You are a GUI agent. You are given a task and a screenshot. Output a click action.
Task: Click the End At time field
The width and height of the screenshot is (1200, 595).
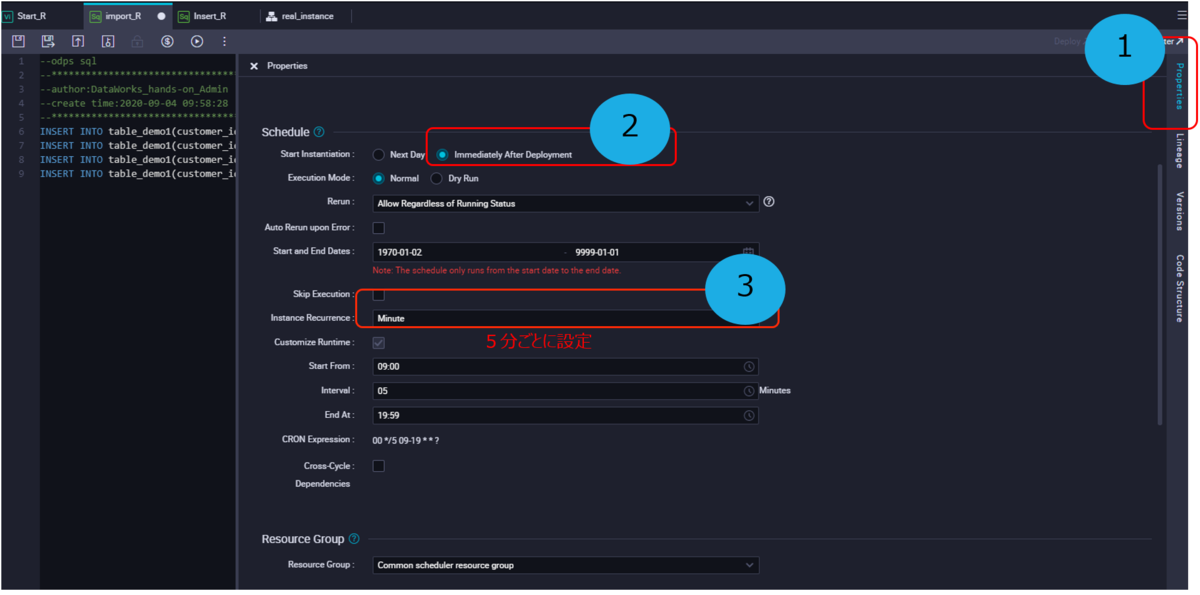565,415
